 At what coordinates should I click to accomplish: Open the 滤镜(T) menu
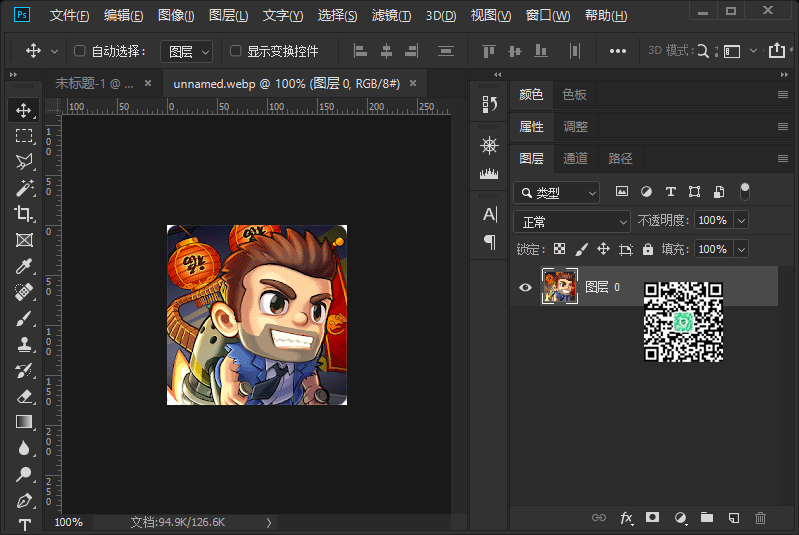[390, 16]
